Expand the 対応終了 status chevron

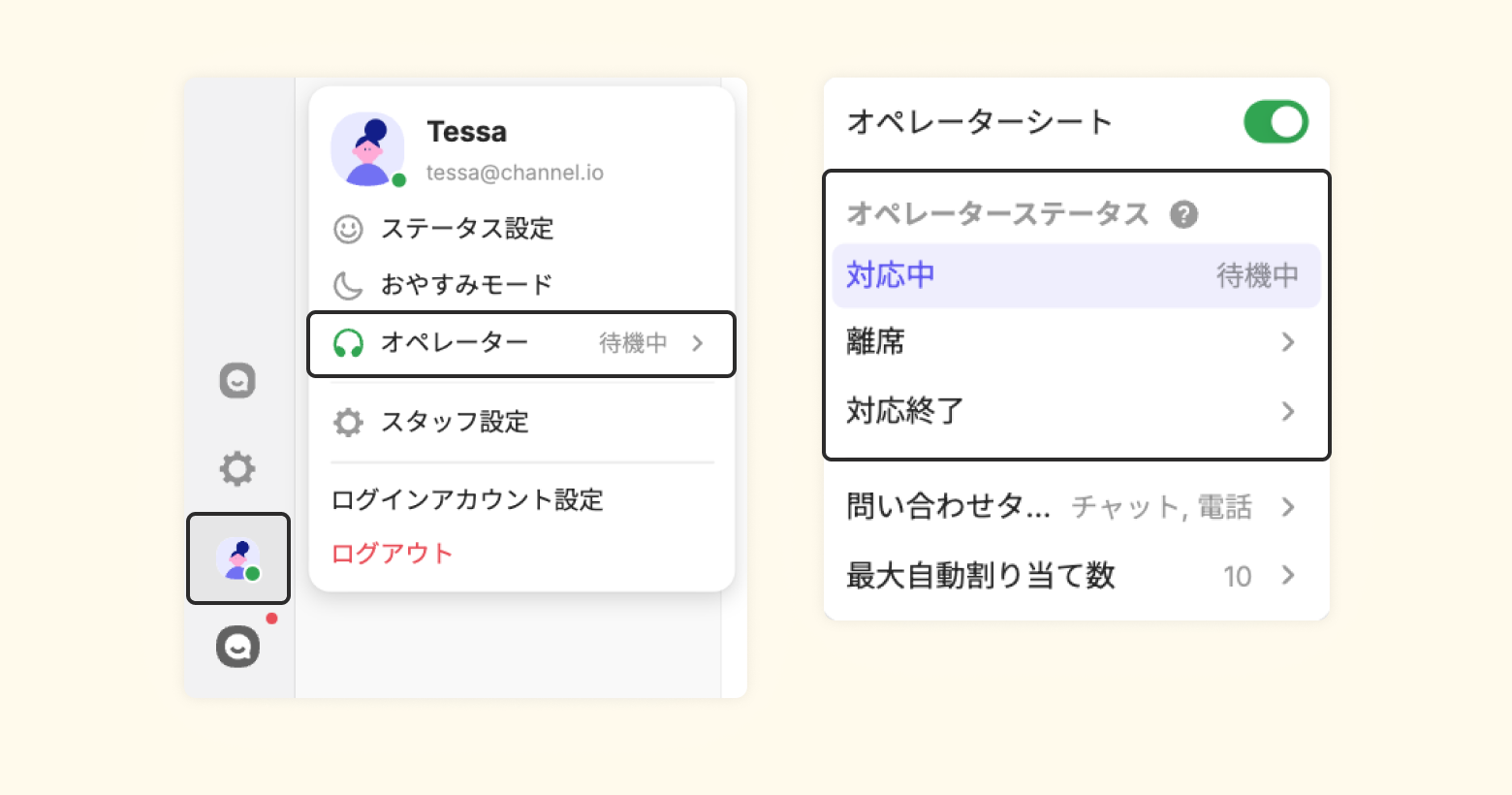pyautogui.click(x=1288, y=411)
